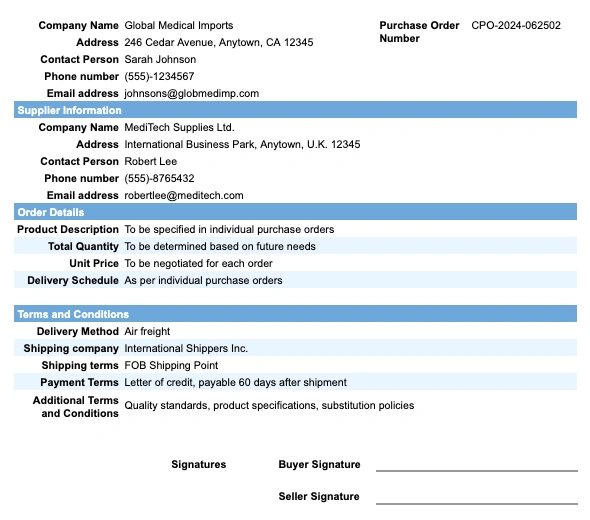Click the 'Delivery Method' label
The width and height of the screenshot is (590, 520).
pyautogui.click(x=78, y=331)
